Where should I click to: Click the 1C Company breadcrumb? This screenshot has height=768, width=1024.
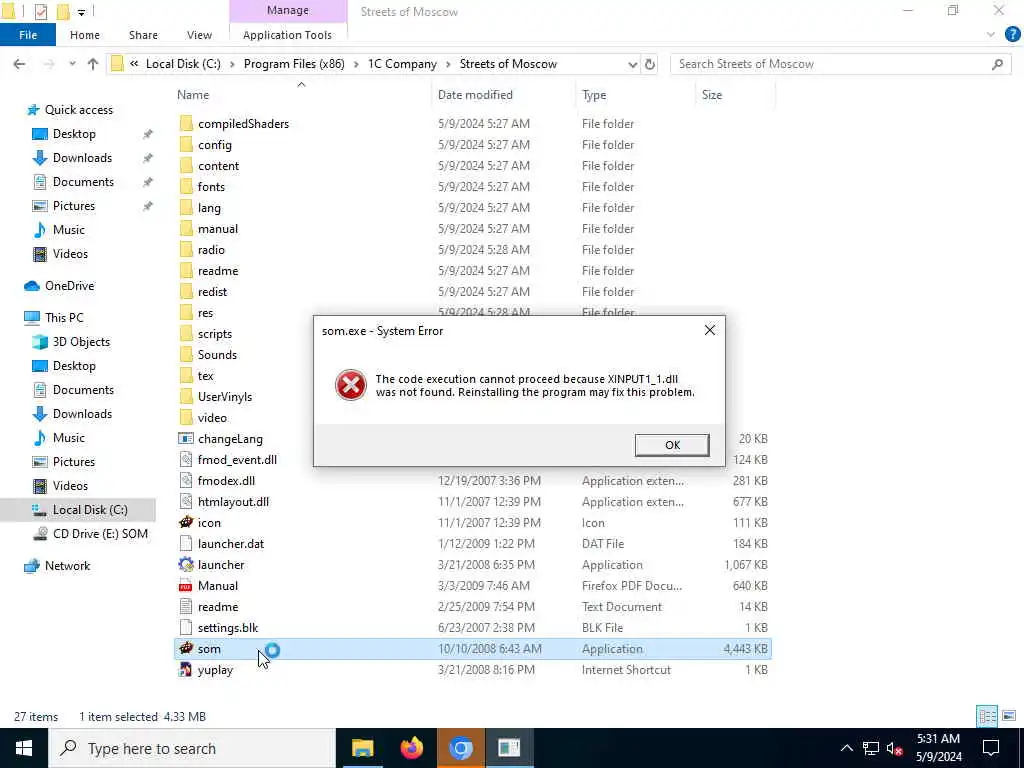click(402, 64)
